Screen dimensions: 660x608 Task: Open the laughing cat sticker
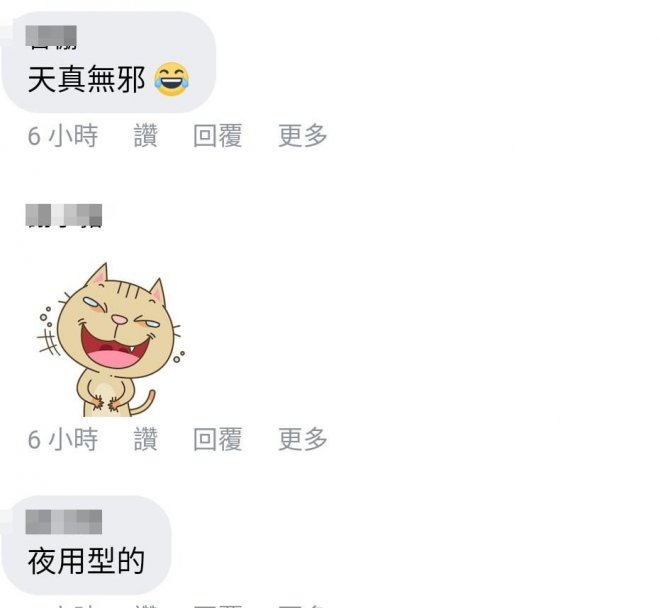click(110, 340)
